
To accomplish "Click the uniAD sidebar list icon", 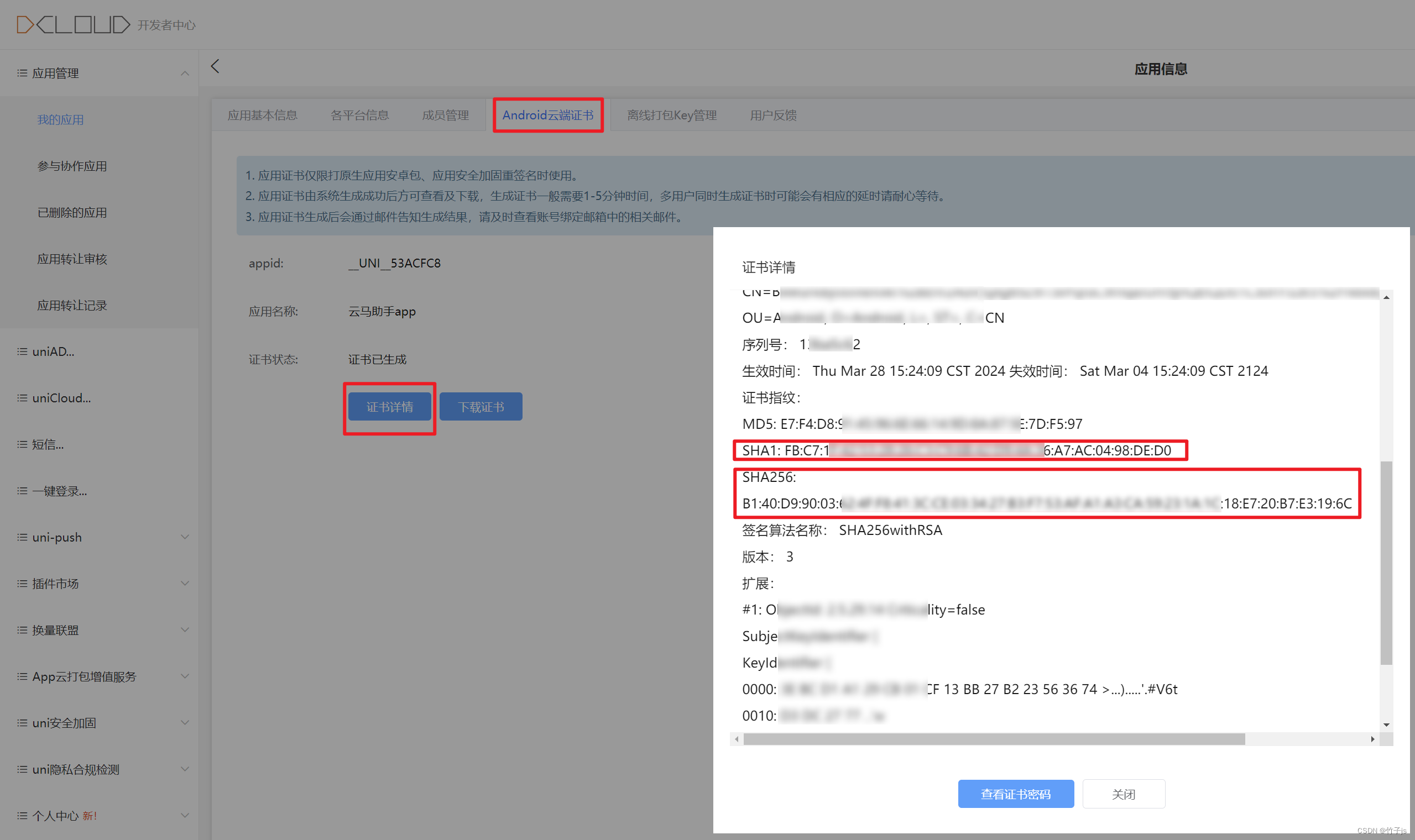I will pyautogui.click(x=22, y=351).
